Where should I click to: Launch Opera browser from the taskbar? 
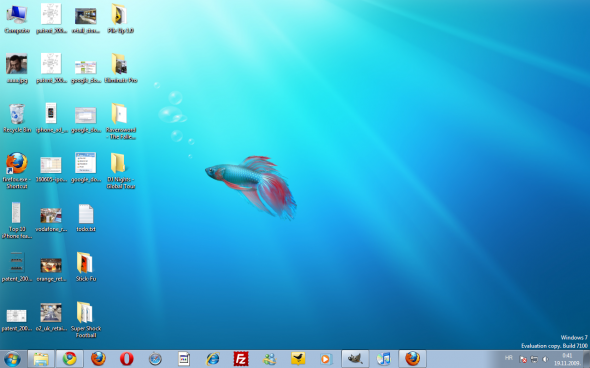127,359
